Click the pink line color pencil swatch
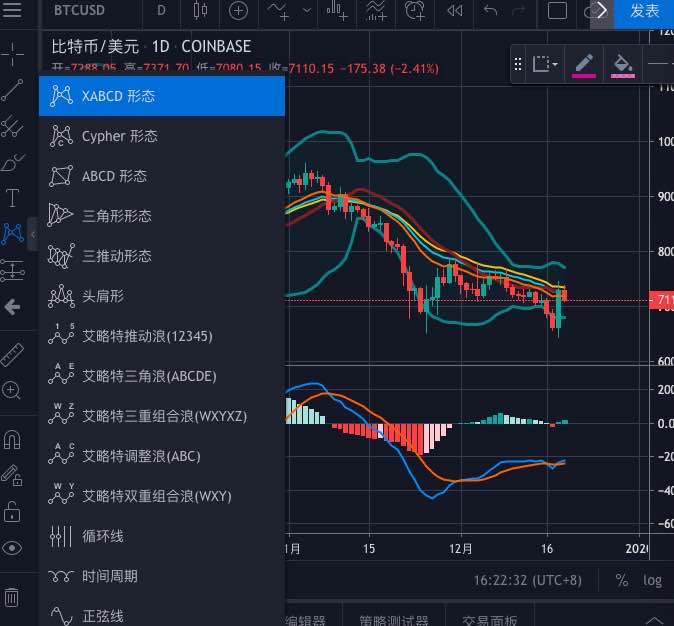This screenshot has height=626, width=674. (585, 64)
